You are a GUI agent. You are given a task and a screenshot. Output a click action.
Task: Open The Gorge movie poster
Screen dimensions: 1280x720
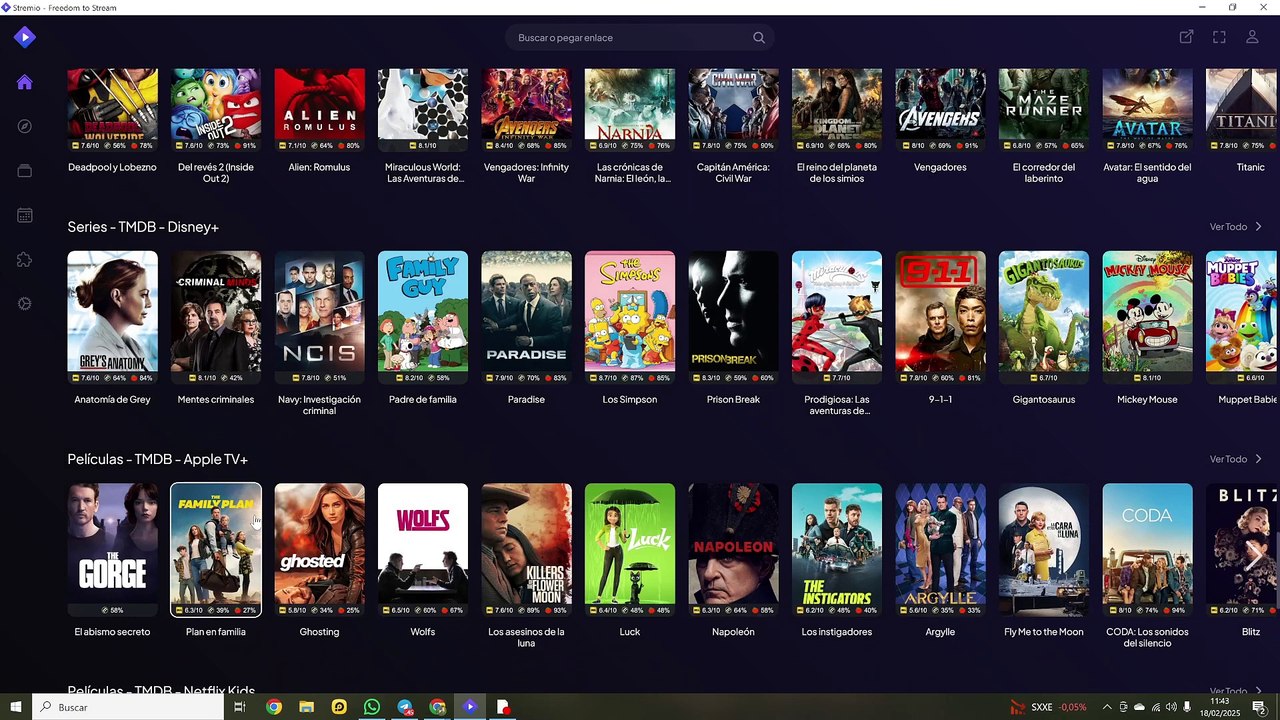pyautogui.click(x=112, y=550)
